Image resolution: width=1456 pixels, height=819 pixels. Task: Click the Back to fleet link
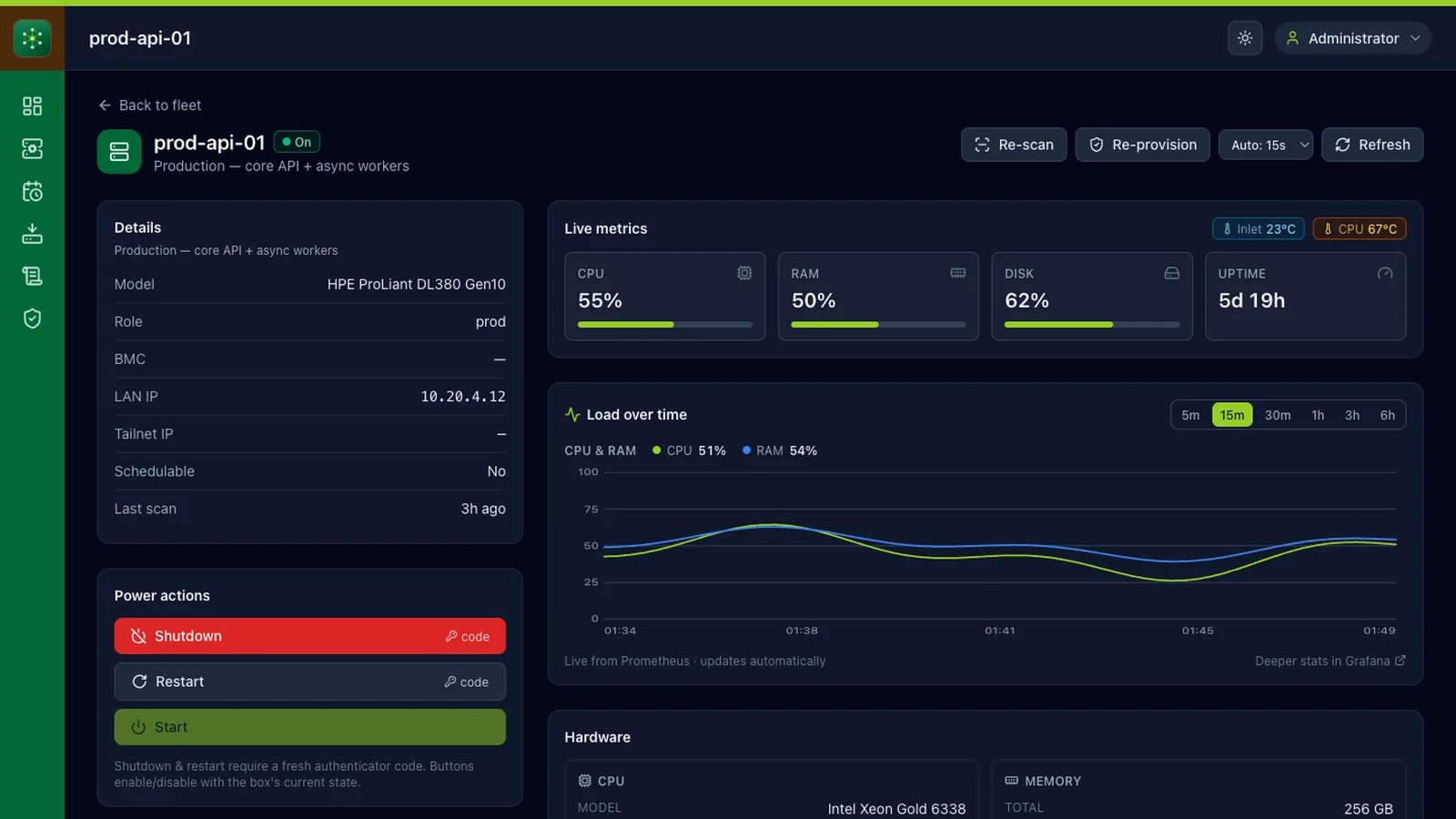click(x=150, y=106)
